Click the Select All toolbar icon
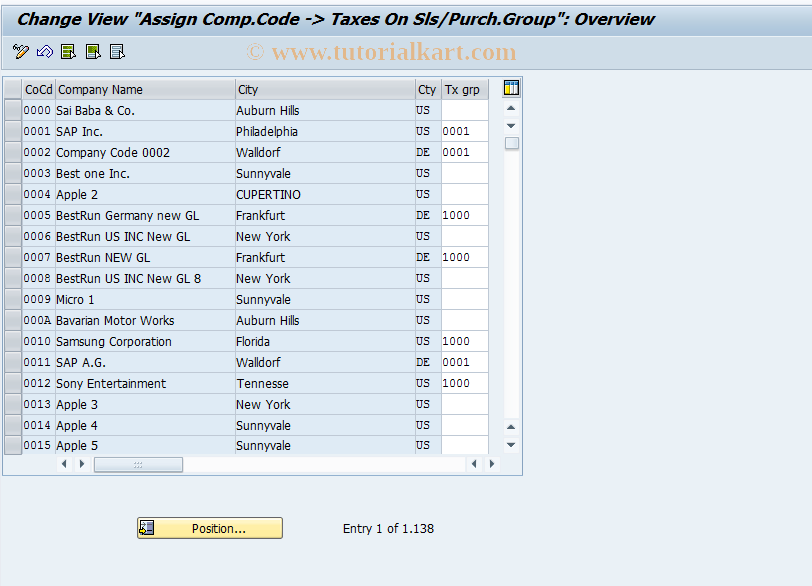The height and width of the screenshot is (586, 812). point(68,51)
